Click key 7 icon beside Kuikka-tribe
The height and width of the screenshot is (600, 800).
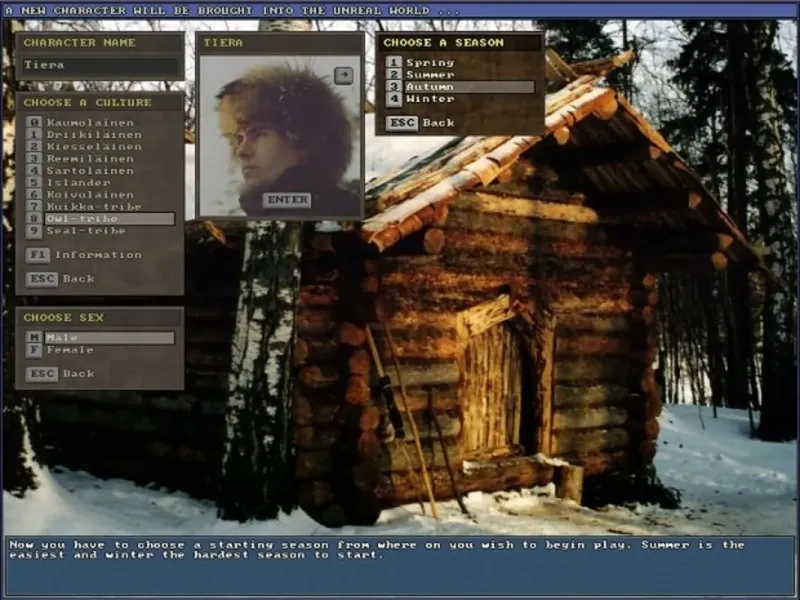tap(34, 207)
